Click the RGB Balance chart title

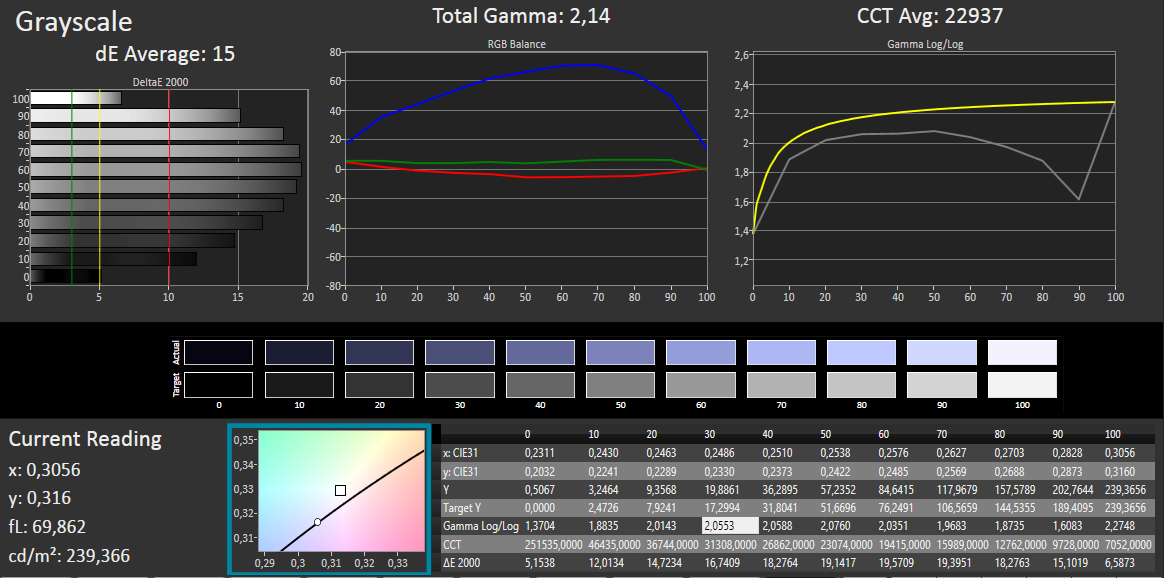[517, 45]
